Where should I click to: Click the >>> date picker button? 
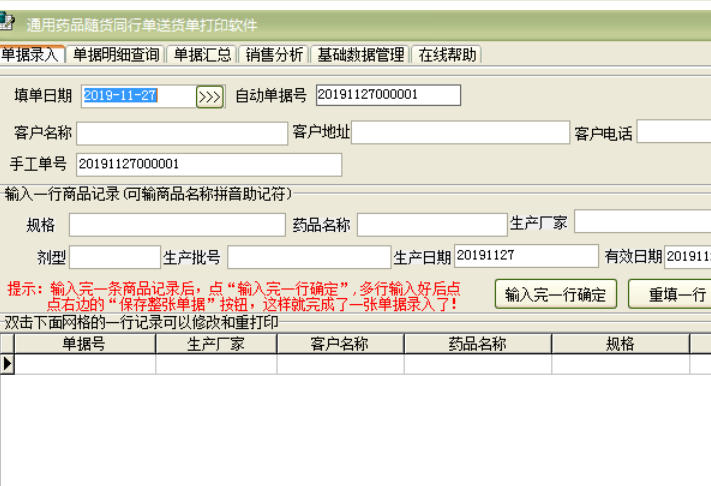coord(209,96)
